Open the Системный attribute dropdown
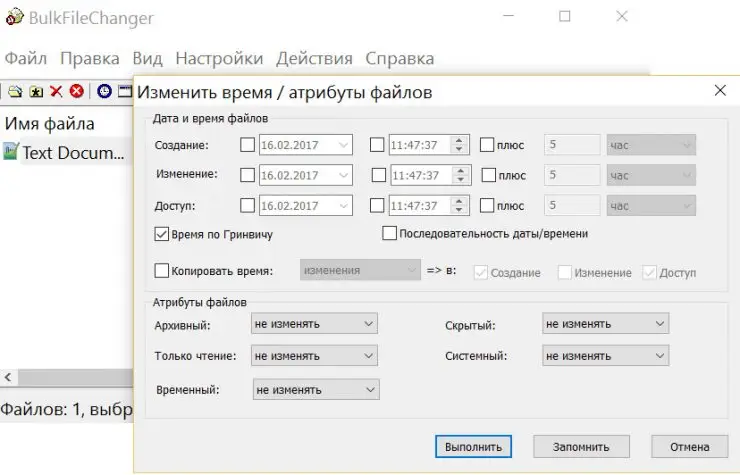The height and width of the screenshot is (475, 740). (605, 356)
